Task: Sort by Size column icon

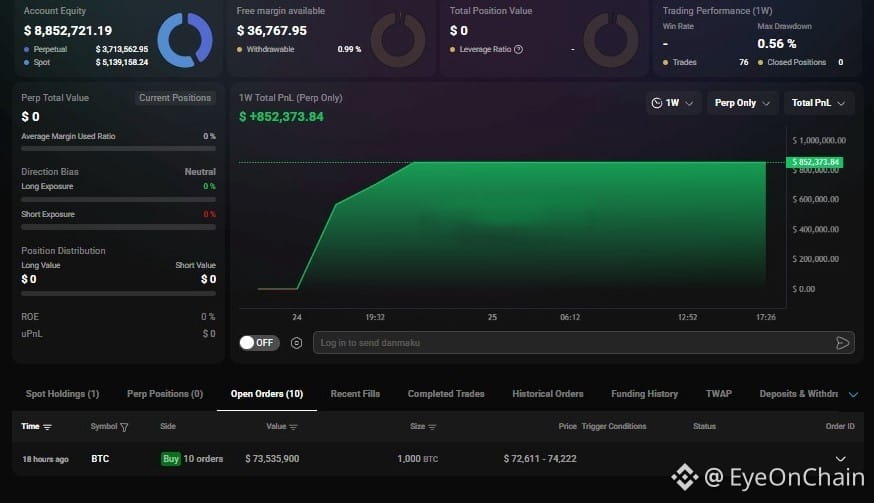Action: click(x=432, y=427)
